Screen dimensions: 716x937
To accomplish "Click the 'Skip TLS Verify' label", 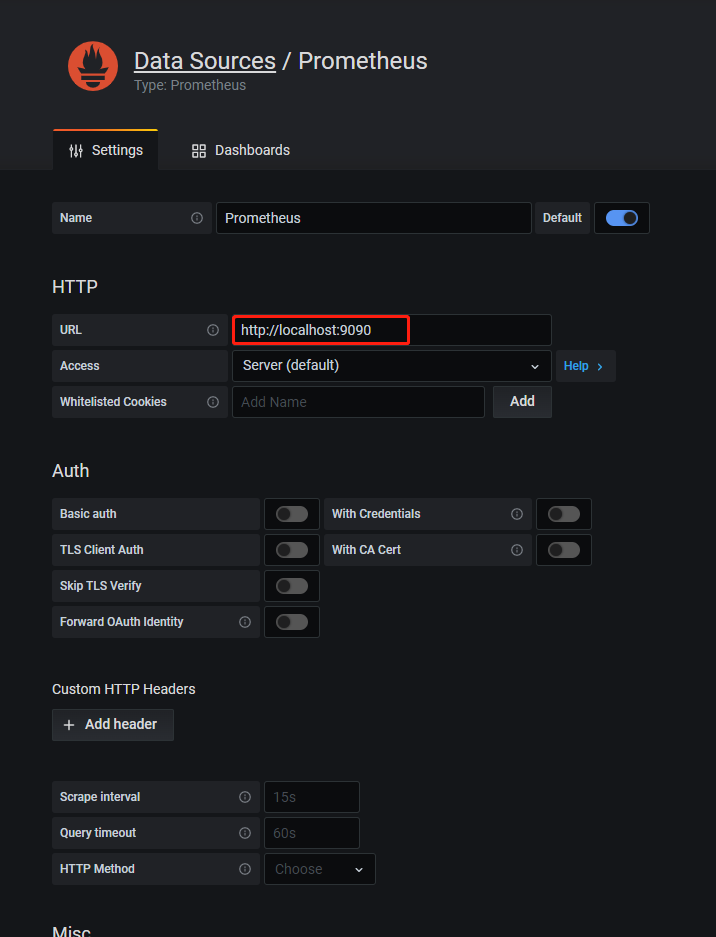I will 100,586.
